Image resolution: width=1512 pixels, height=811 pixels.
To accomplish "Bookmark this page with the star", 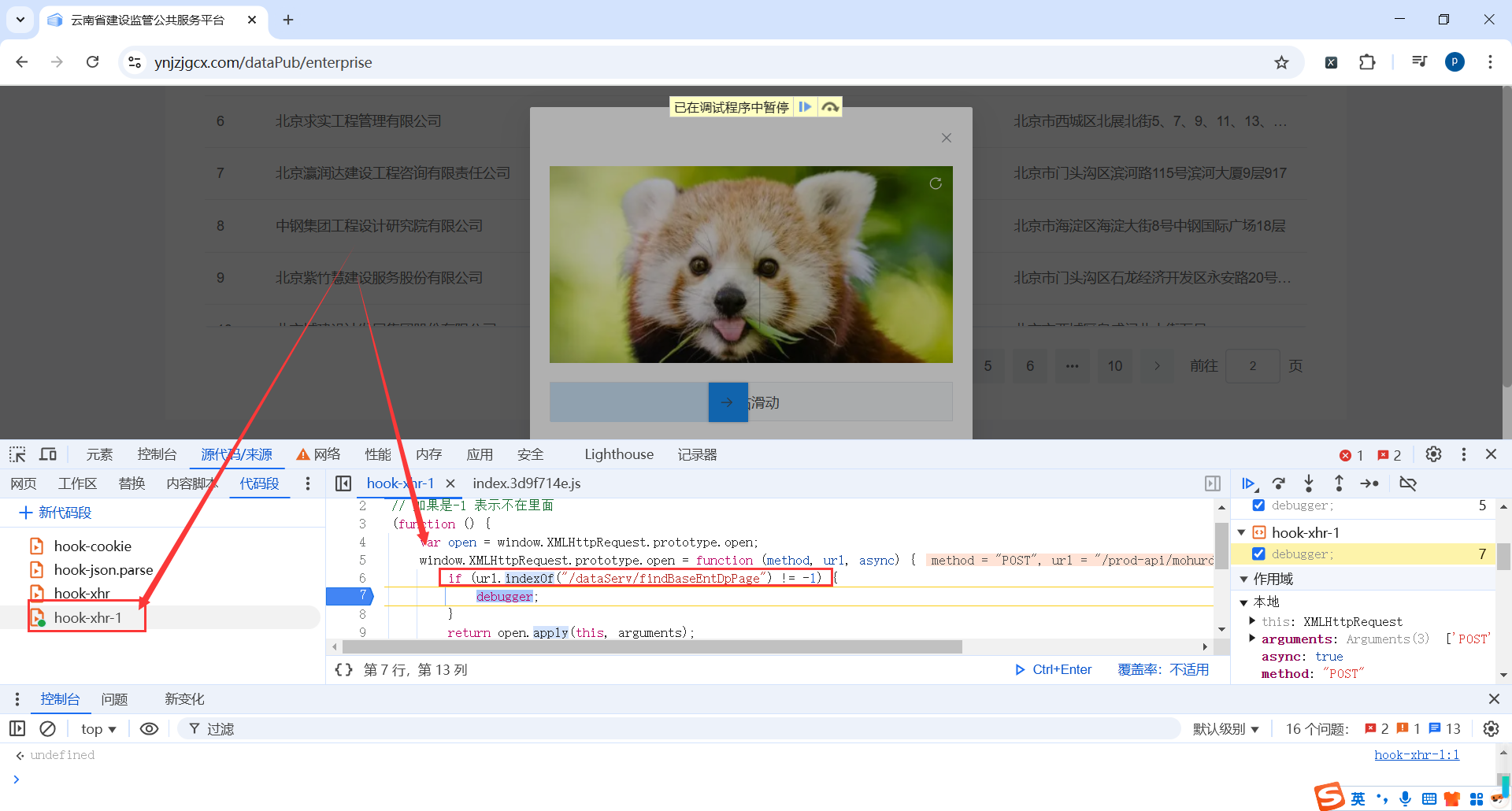I will click(1282, 62).
